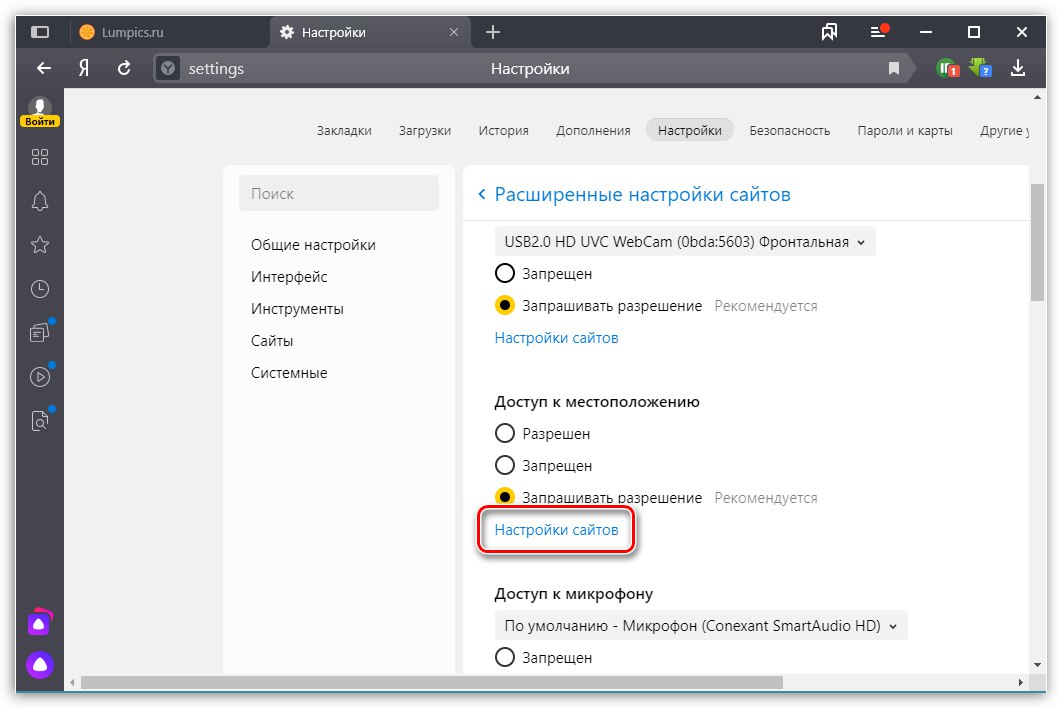Click "Настройки сайтов" link under location
The height and width of the screenshot is (708, 1062).
[557, 530]
